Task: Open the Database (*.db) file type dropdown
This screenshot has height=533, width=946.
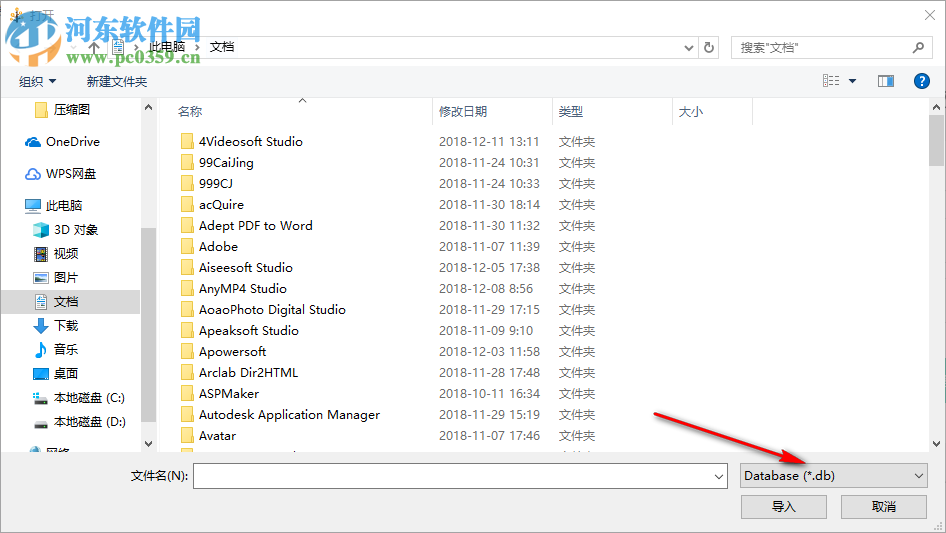Action: (834, 476)
